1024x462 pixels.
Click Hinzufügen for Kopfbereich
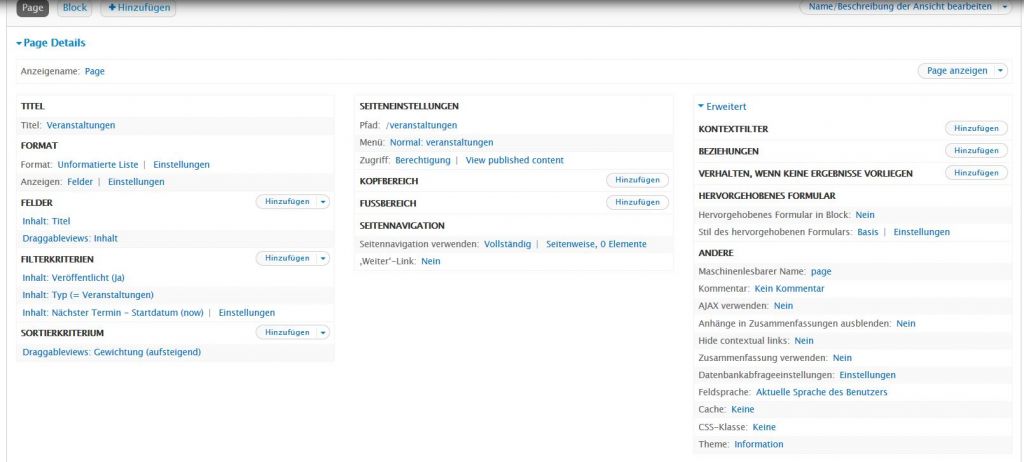pos(637,180)
